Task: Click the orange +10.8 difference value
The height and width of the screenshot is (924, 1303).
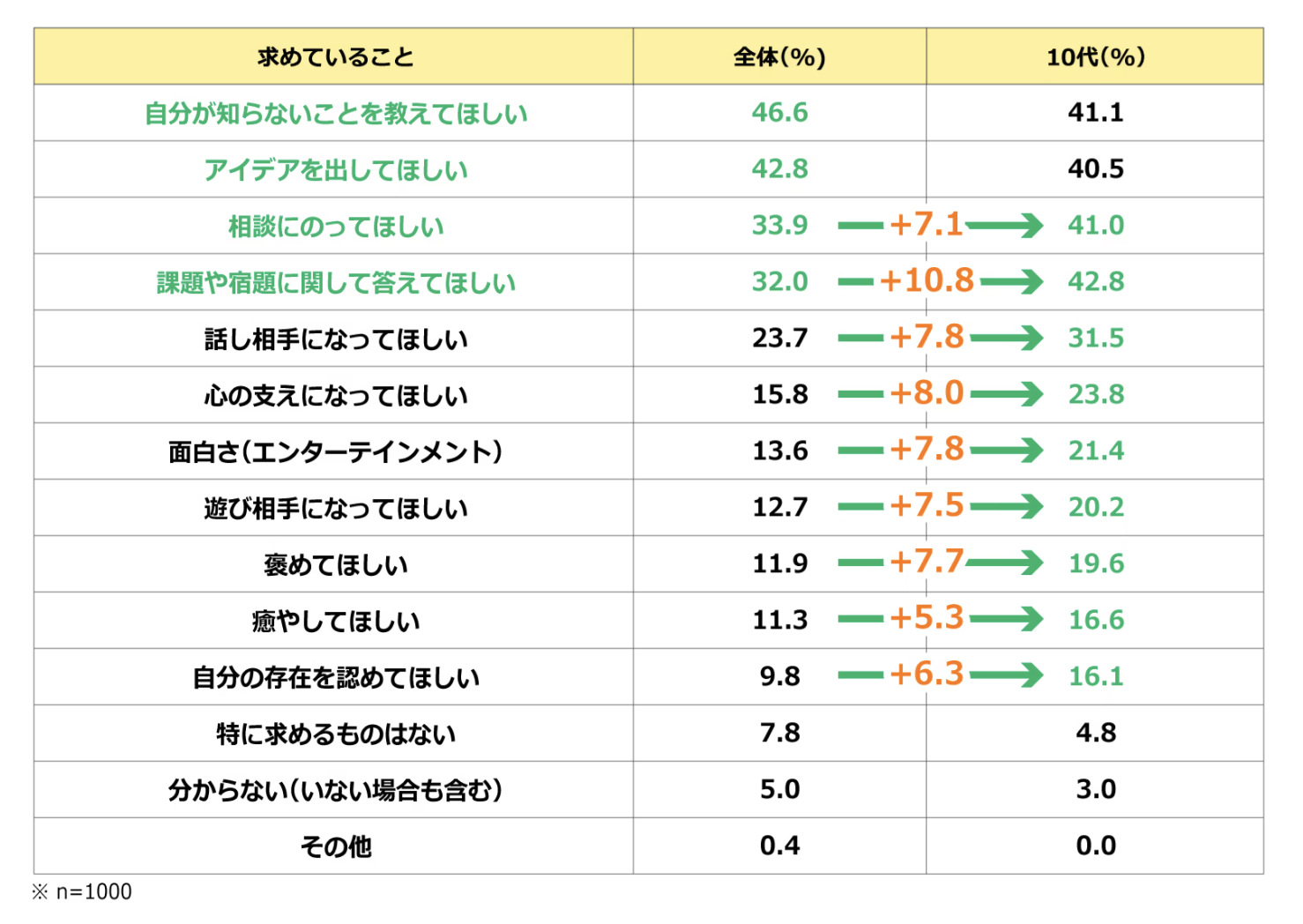Action: coord(927,281)
